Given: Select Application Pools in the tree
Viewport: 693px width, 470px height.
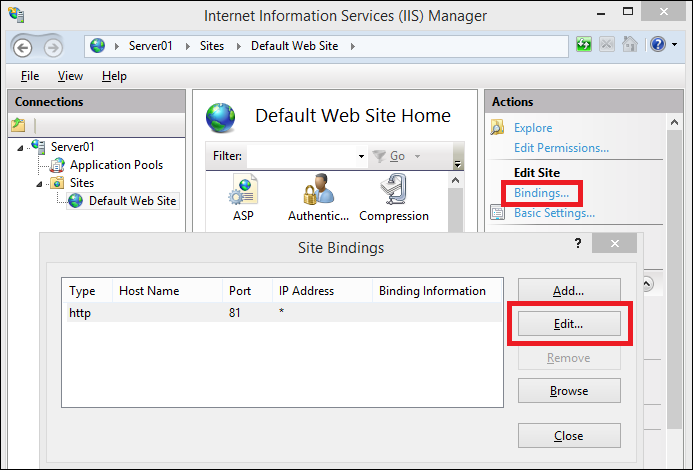Looking at the screenshot, I should tap(116, 165).
